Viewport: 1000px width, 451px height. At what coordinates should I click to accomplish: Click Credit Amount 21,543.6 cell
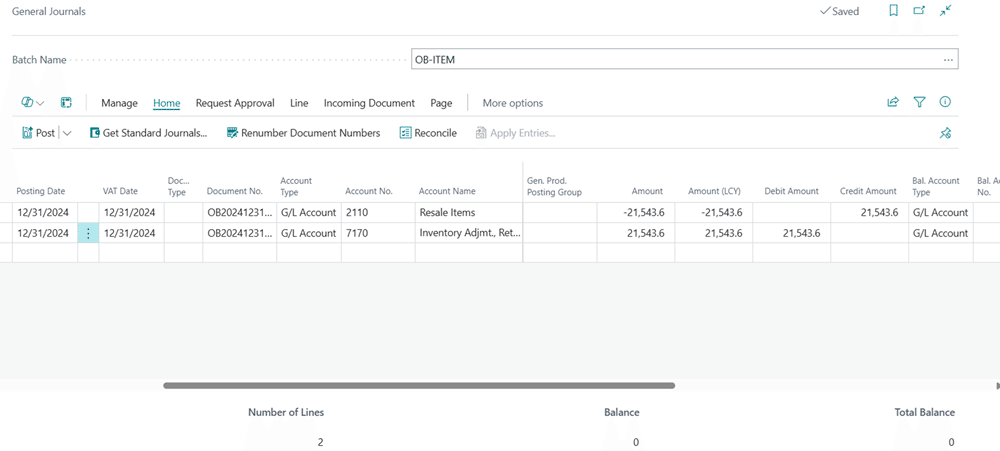pyautogui.click(x=869, y=213)
